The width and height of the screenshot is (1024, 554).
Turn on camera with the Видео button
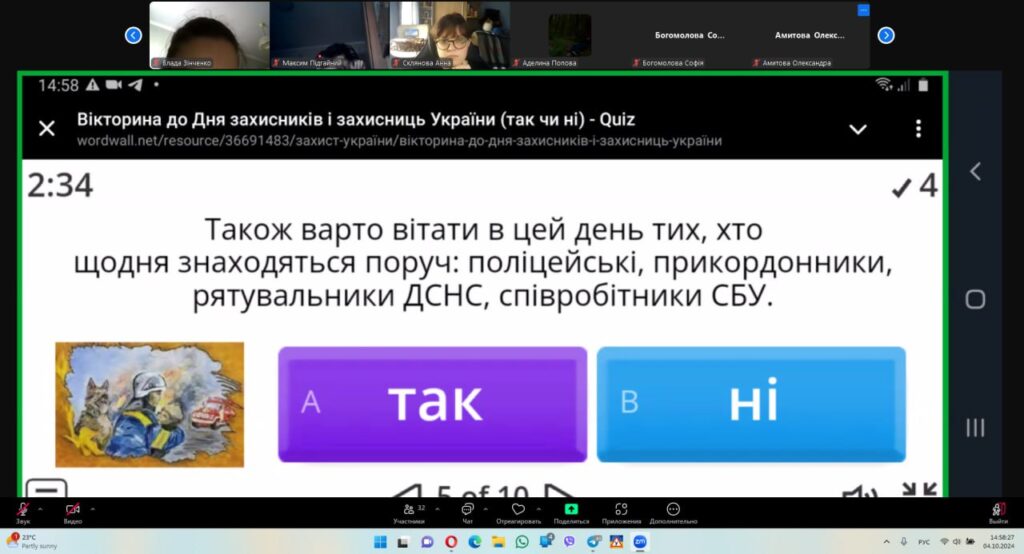click(72, 512)
